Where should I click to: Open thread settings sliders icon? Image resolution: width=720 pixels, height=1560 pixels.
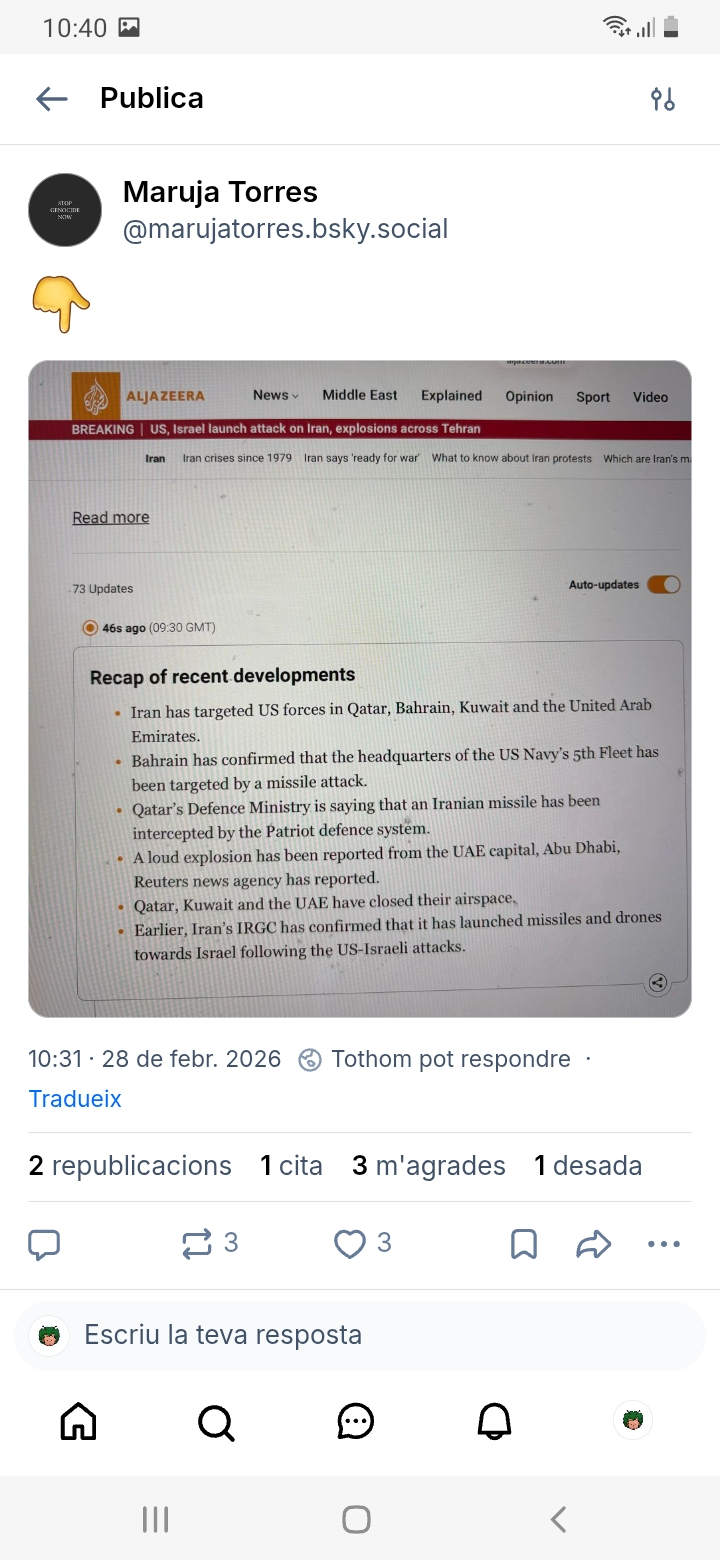tap(663, 99)
